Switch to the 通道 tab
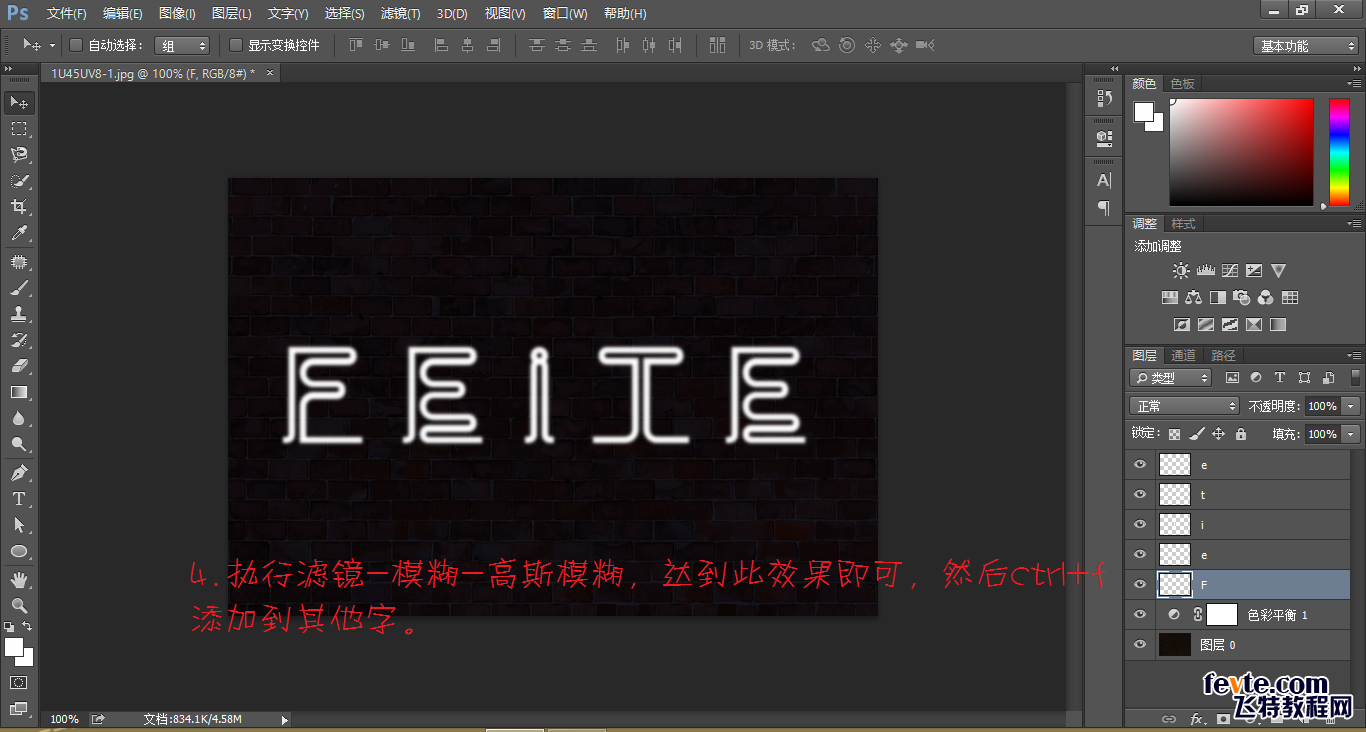Image resolution: width=1366 pixels, height=732 pixels. coord(1183,355)
